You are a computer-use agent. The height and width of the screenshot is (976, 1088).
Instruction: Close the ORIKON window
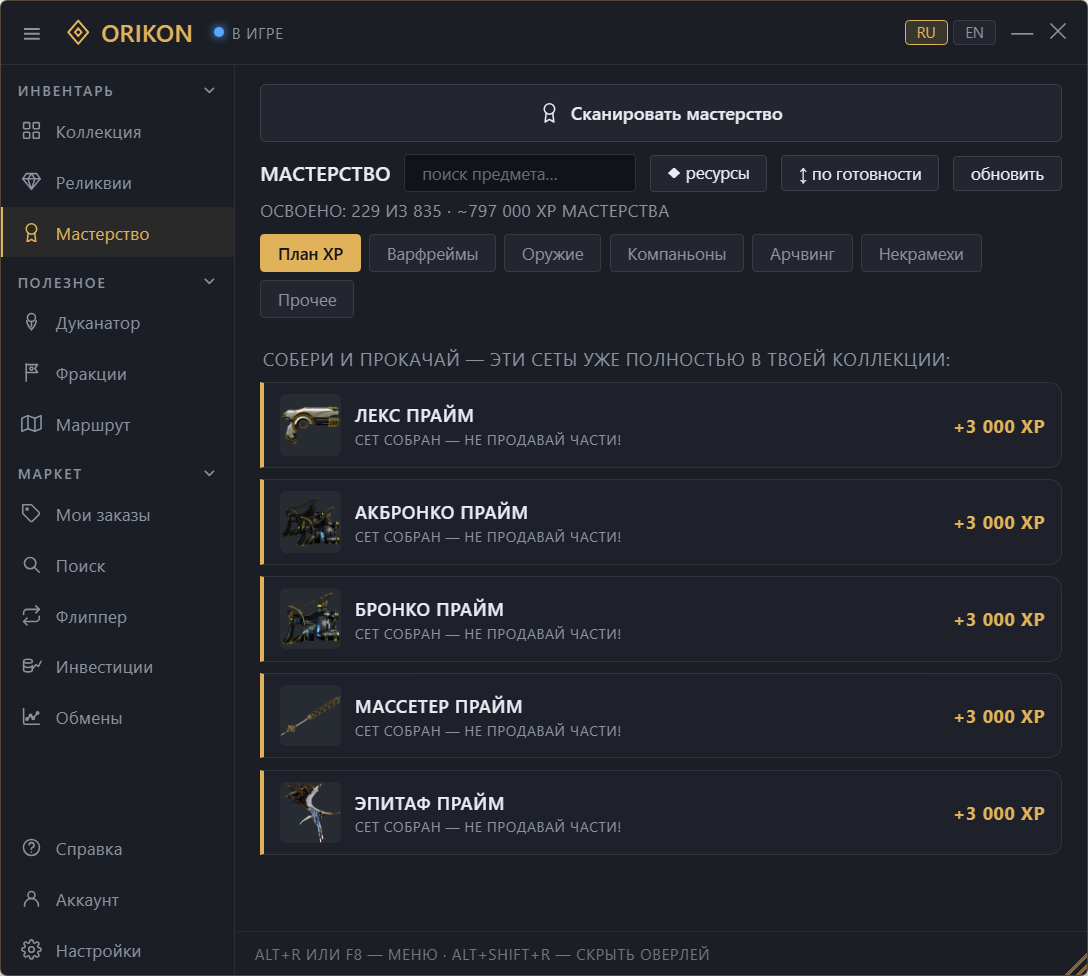[x=1057, y=31]
